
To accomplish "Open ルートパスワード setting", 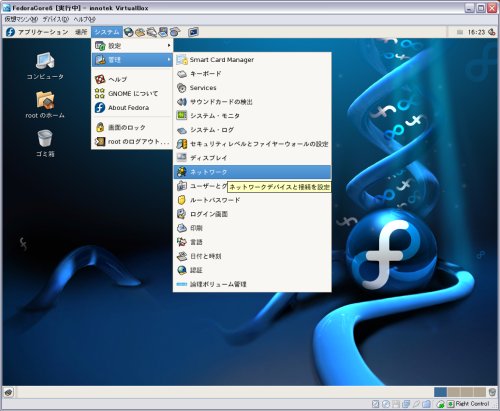I will 252,200.
